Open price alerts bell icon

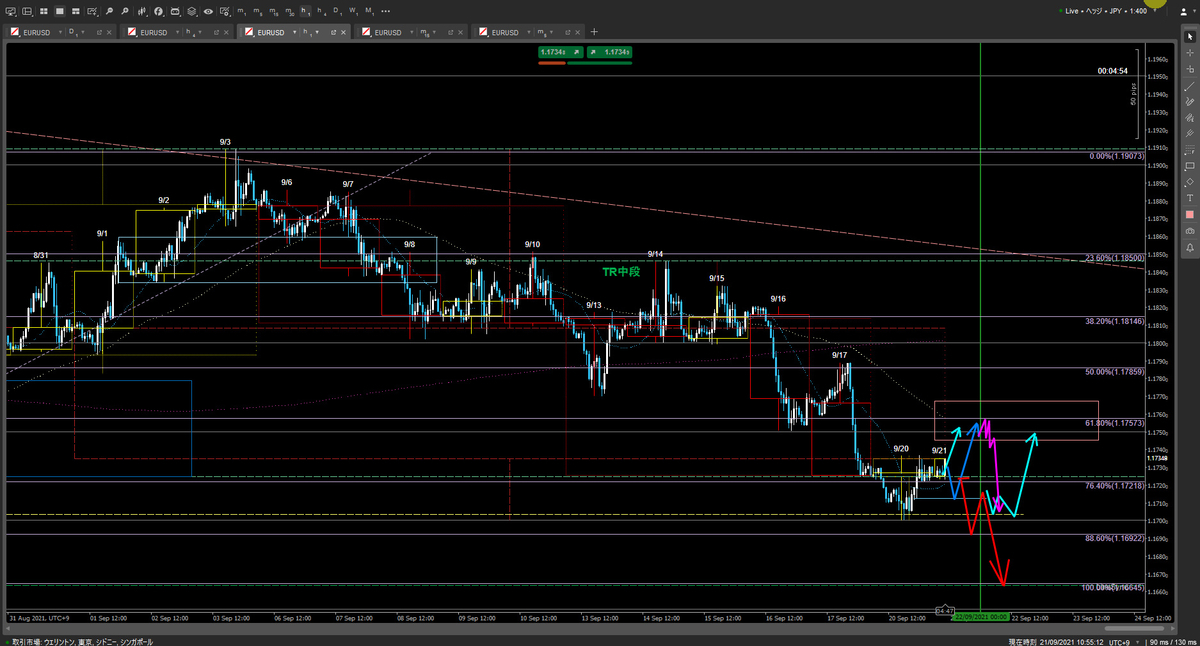[1189, 246]
